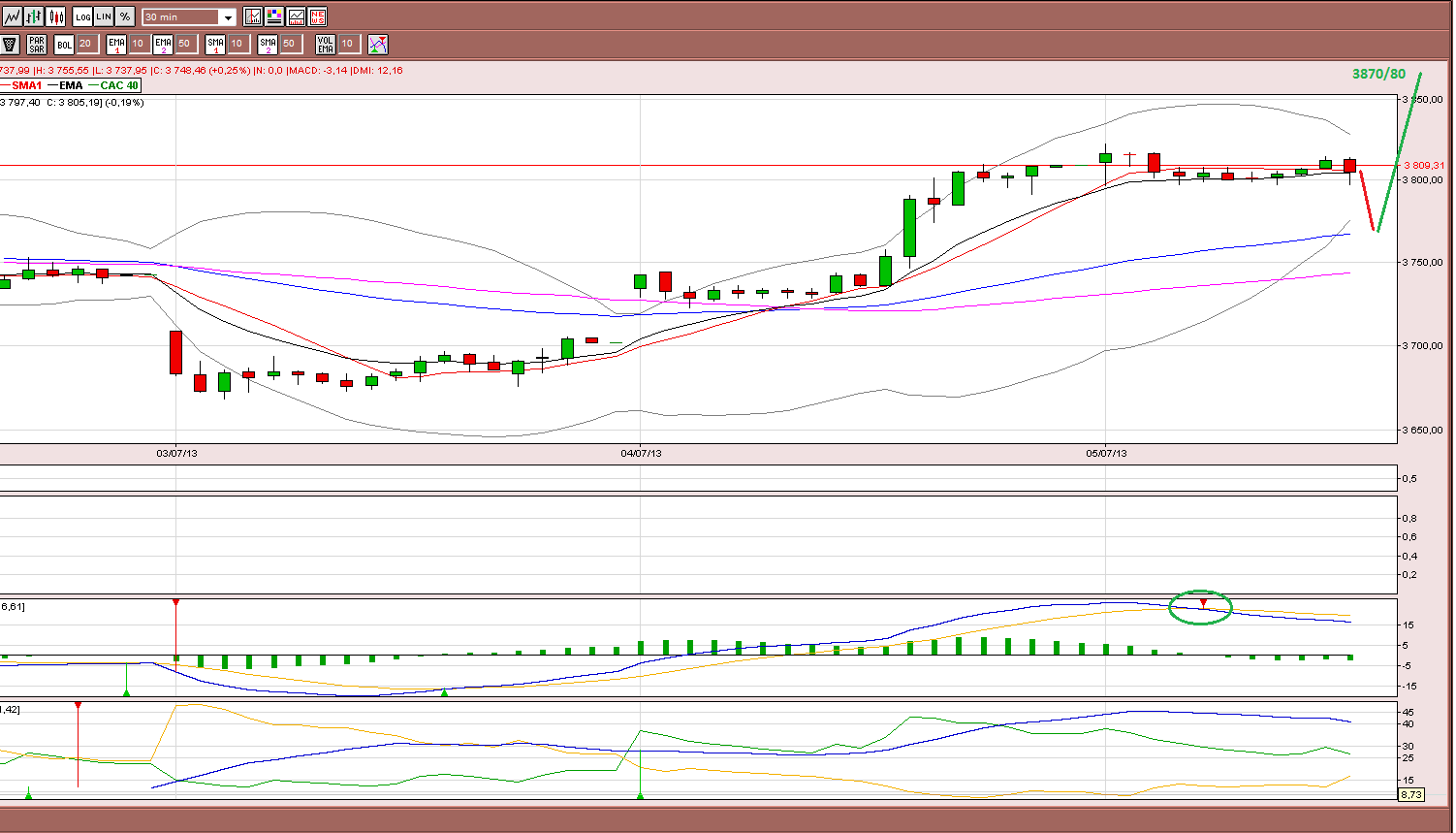The width and height of the screenshot is (1456, 833).
Task: Click the SMA1 legend label
Action: point(27,85)
